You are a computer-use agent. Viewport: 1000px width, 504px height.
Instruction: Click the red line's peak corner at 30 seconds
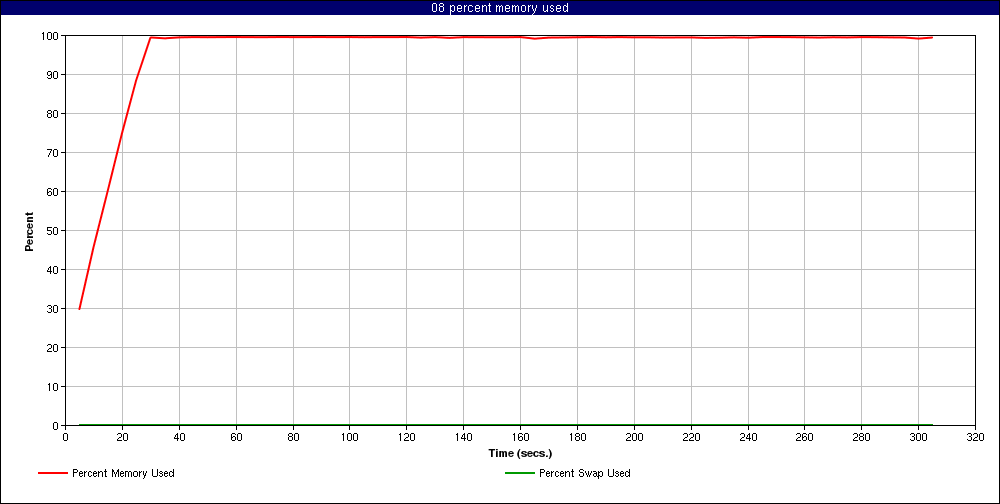[x=151, y=38]
